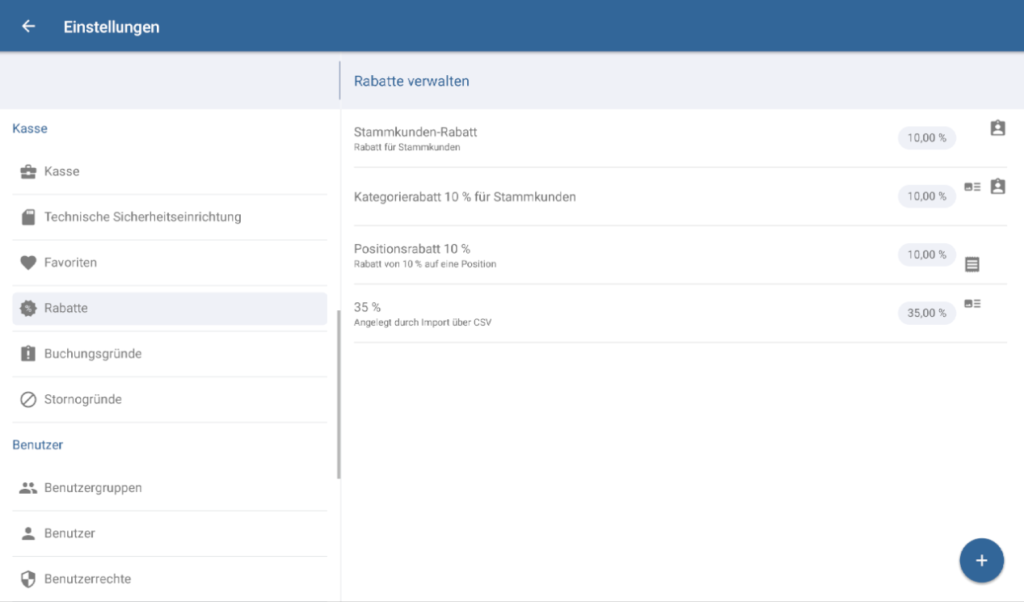Click the person icon next to Benutzer
This screenshot has height=602, width=1024.
(29, 533)
